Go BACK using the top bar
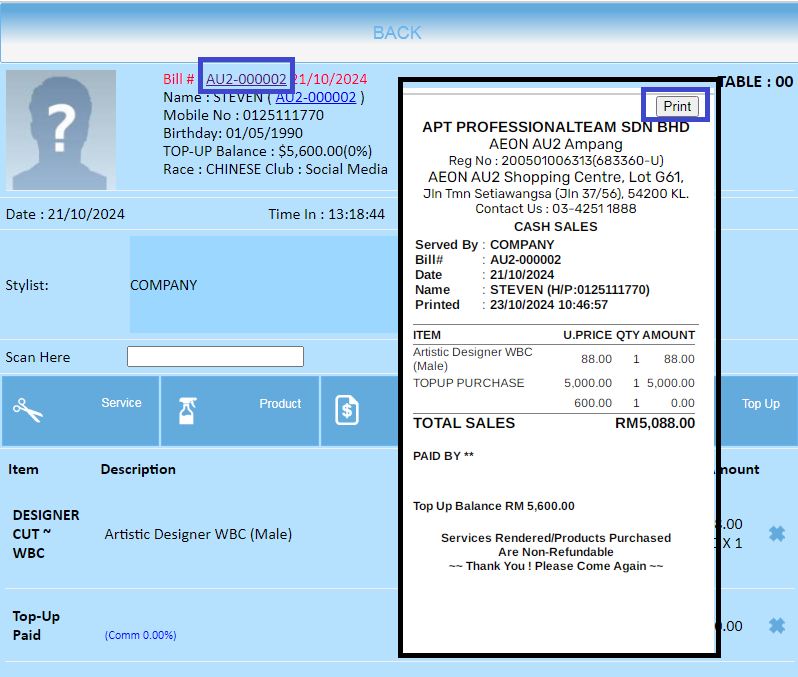The width and height of the screenshot is (798, 677). (x=397, y=33)
